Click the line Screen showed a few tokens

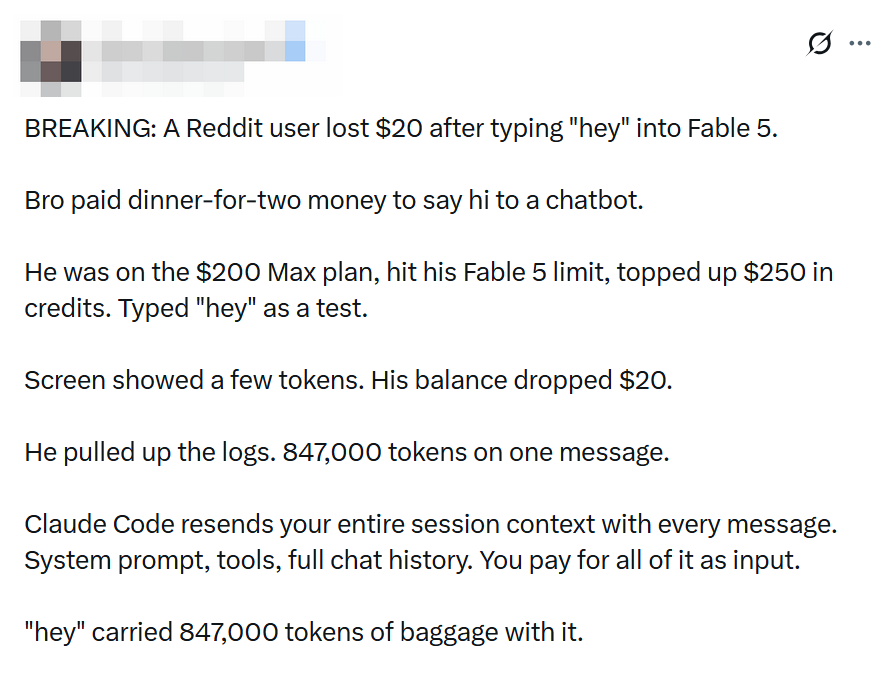pyautogui.click(x=194, y=381)
